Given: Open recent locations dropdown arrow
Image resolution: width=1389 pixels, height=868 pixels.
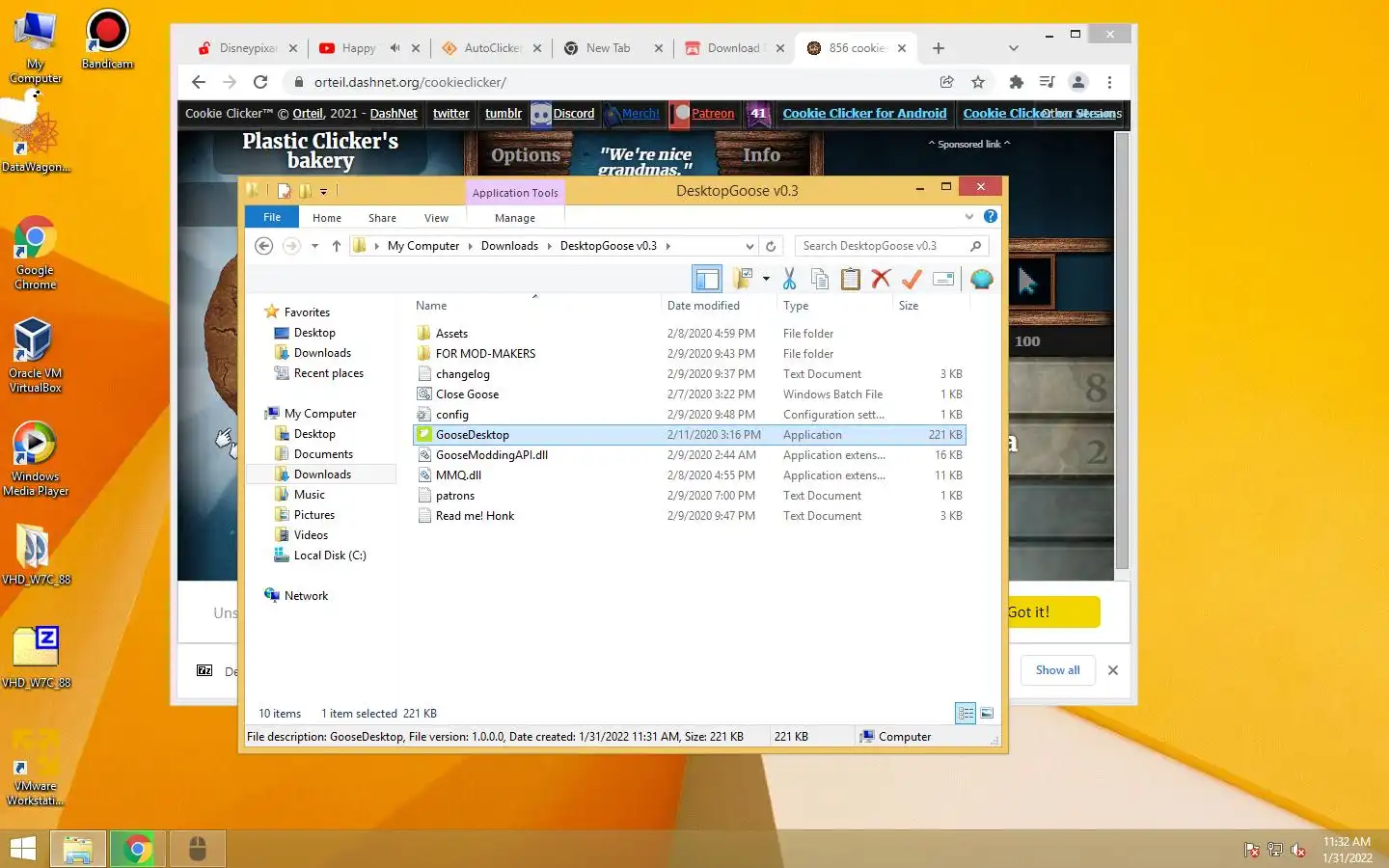Looking at the screenshot, I should click(314, 246).
